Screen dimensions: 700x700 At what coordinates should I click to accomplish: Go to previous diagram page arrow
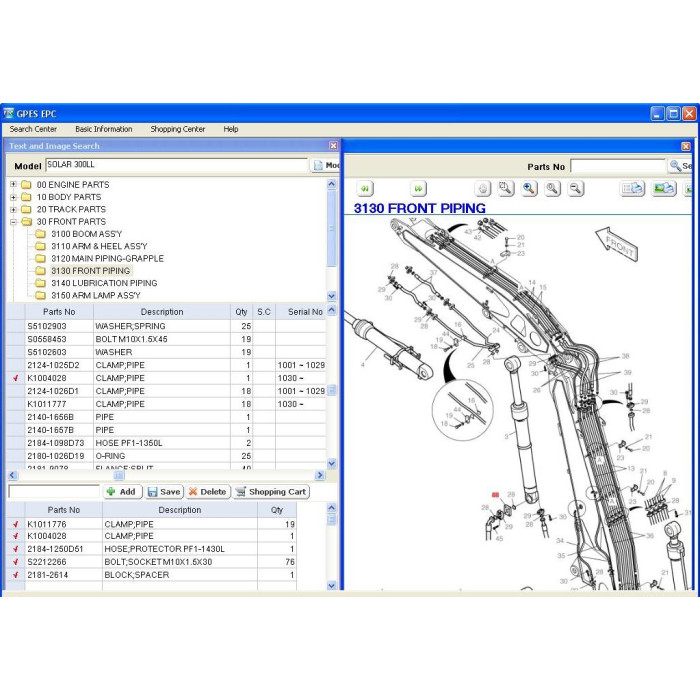click(365, 188)
